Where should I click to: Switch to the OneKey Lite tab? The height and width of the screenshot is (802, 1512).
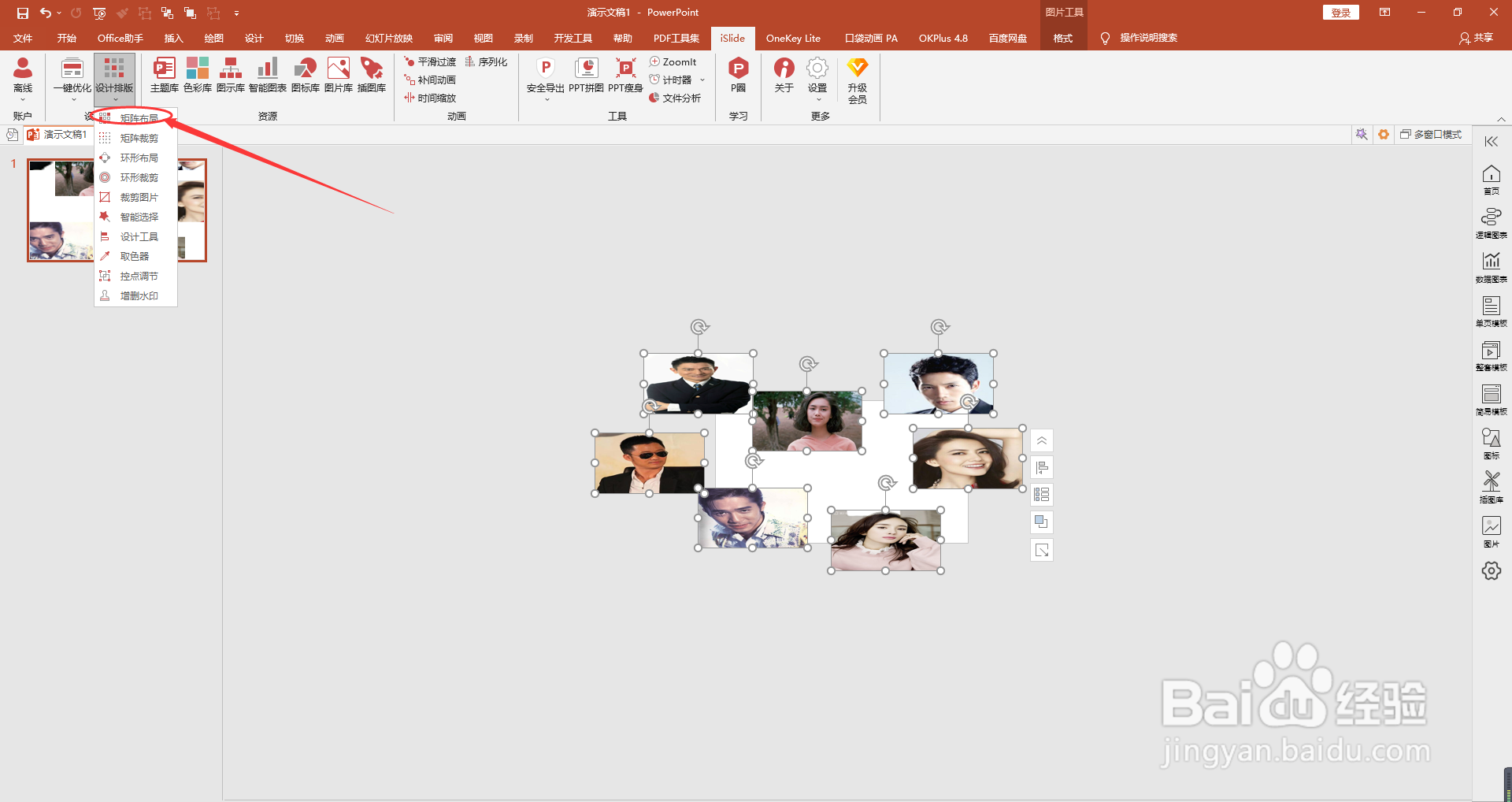point(793,38)
